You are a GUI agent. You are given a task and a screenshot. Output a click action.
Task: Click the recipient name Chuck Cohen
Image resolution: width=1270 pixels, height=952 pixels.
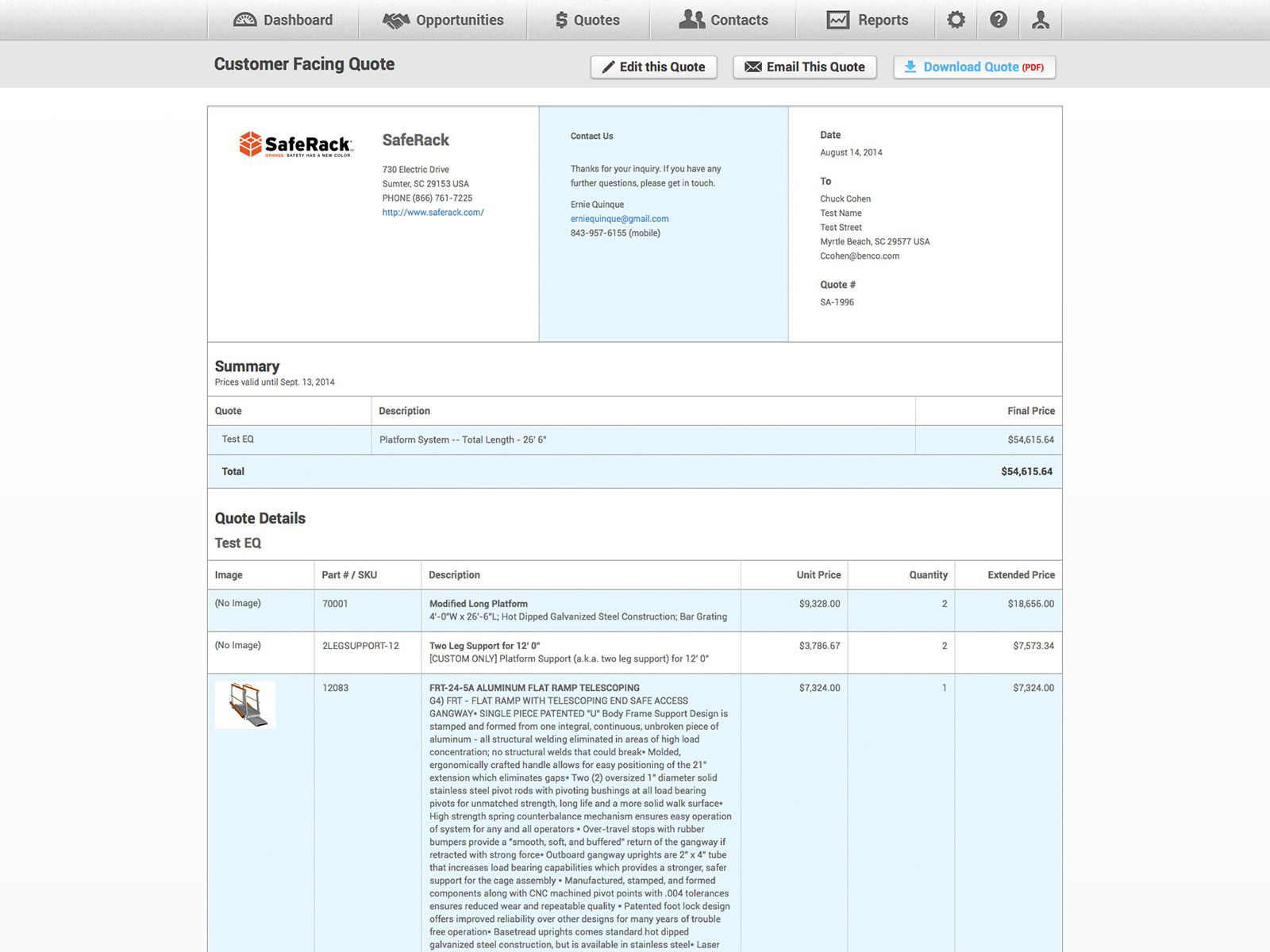point(845,199)
